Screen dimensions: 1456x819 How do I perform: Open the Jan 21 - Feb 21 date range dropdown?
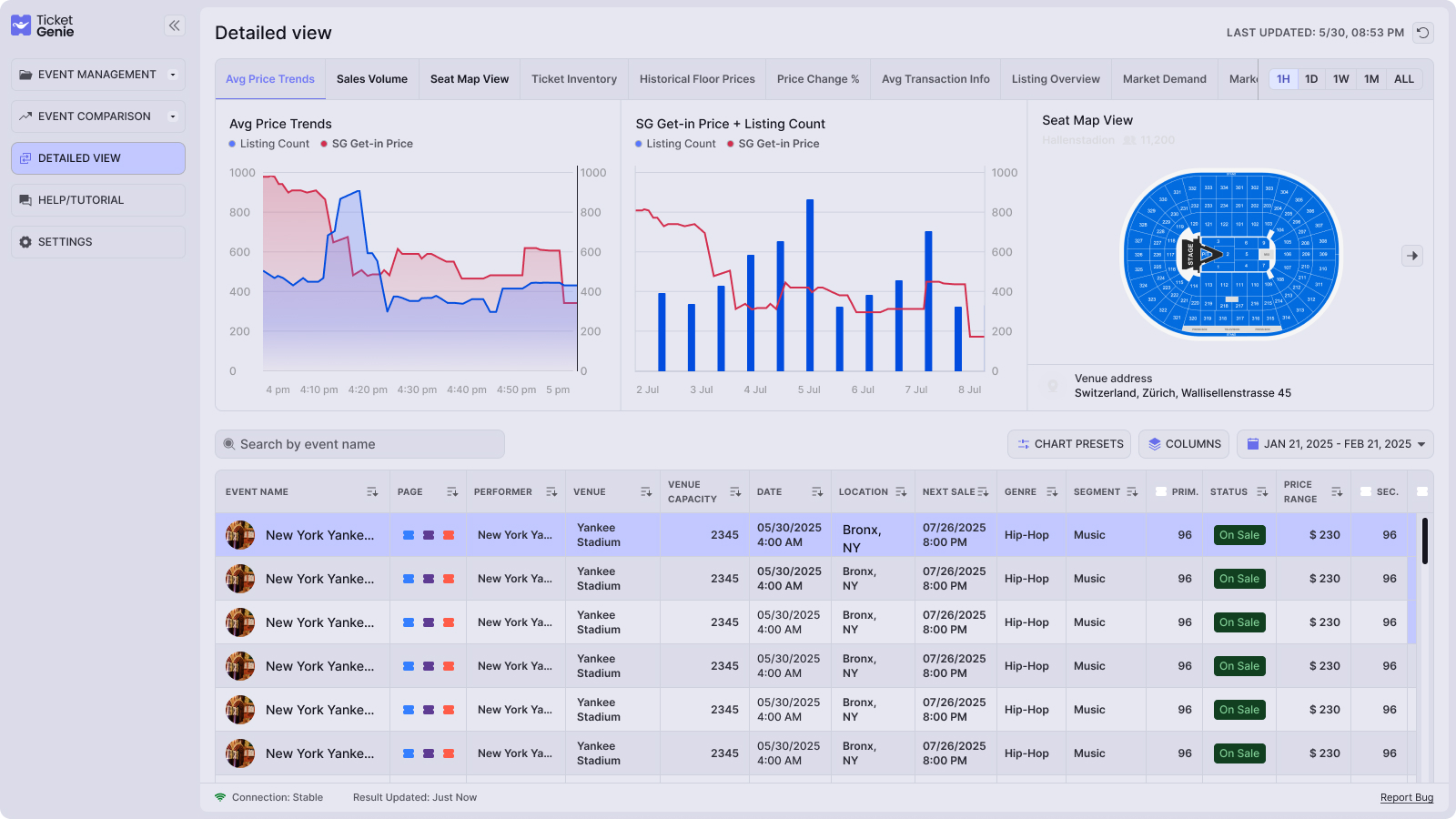[1420, 443]
